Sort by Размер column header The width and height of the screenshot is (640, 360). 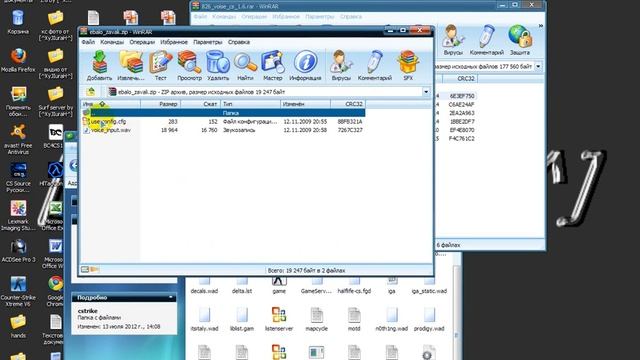pos(160,104)
